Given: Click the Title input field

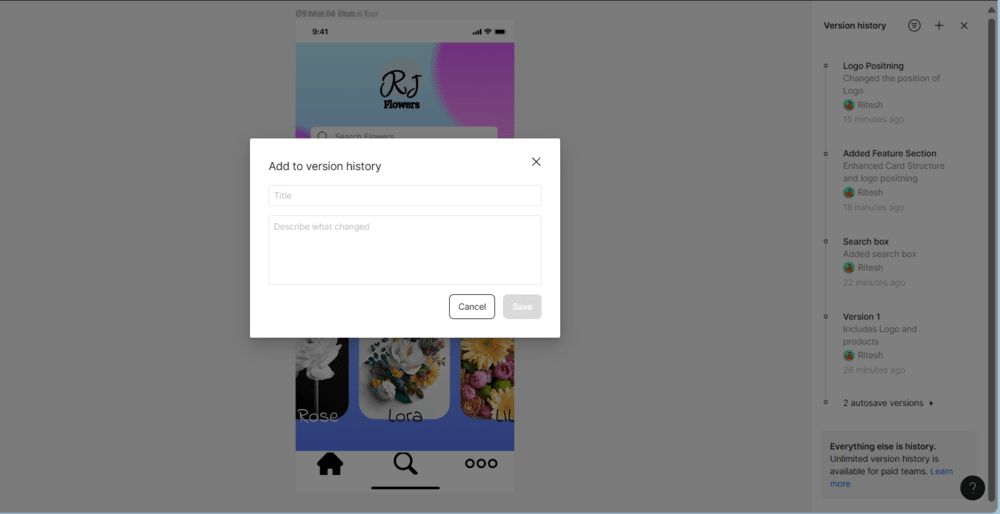Looking at the screenshot, I should 405,196.
